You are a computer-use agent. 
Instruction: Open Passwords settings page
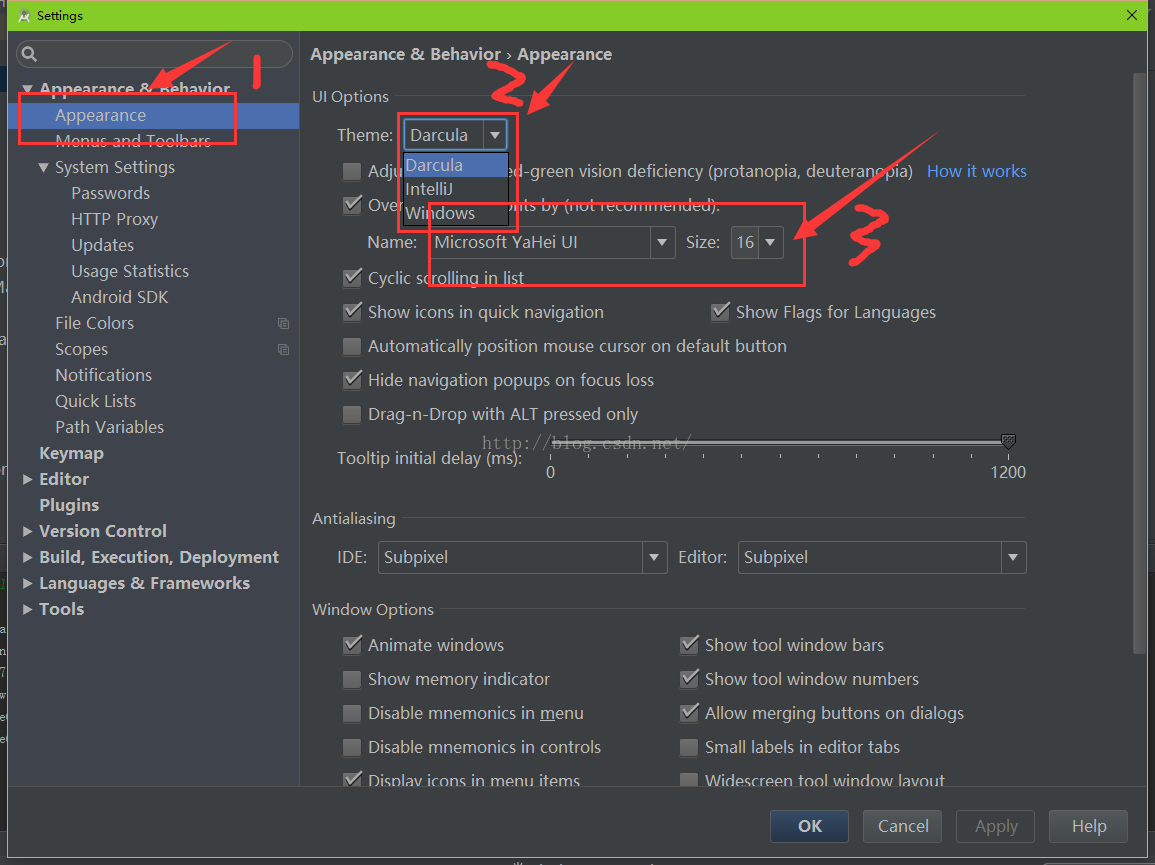110,194
